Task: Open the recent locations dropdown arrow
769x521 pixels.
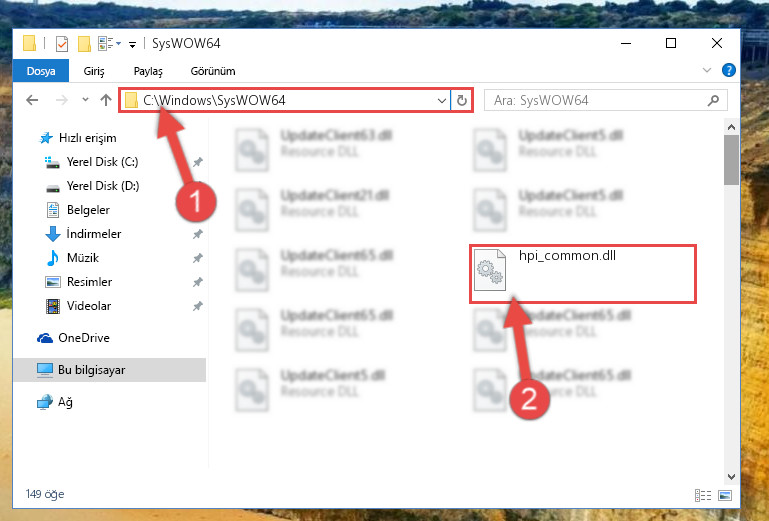Action: [x=85, y=100]
